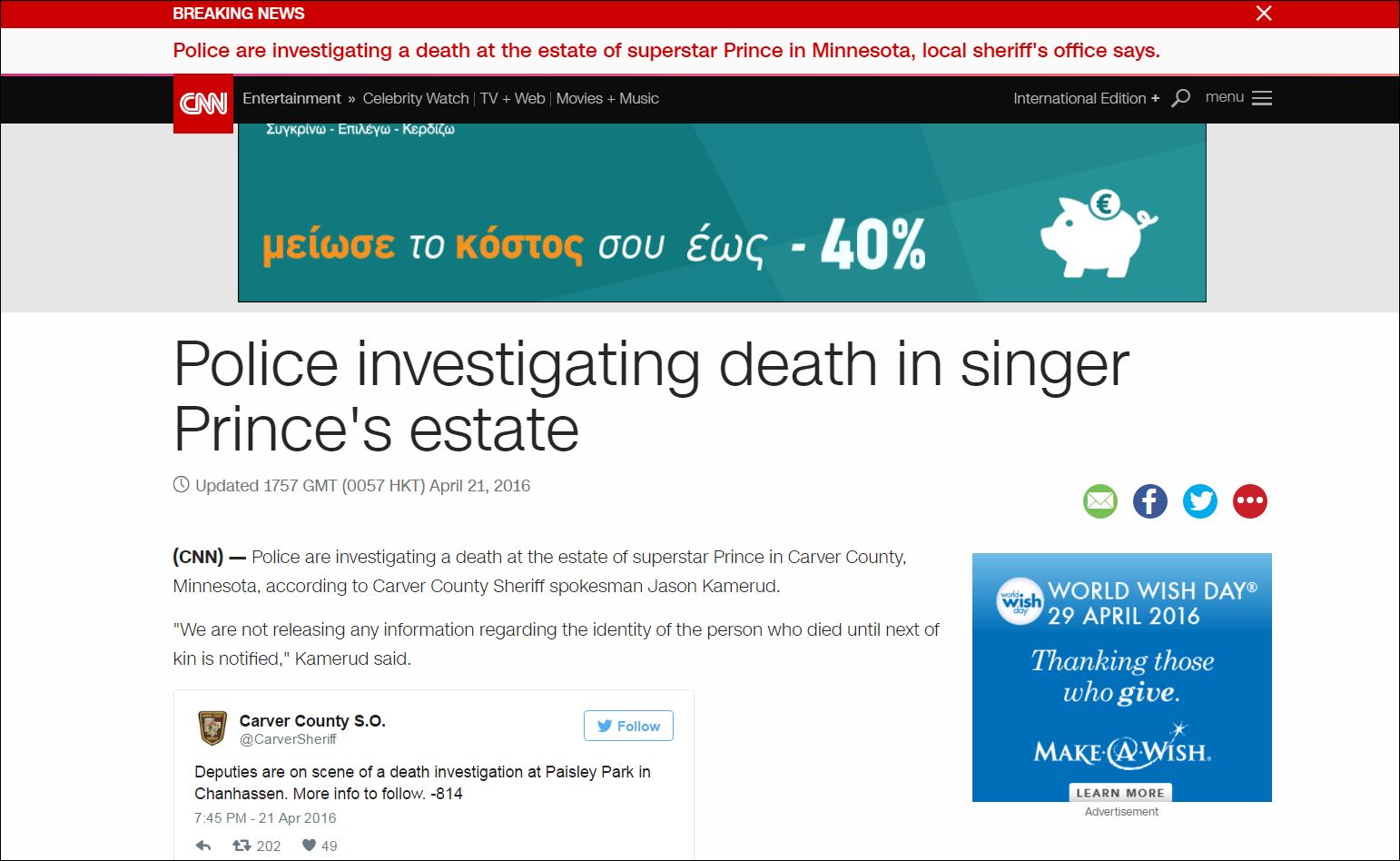The width and height of the screenshot is (1400, 861).
Task: Retweet the Carver County tweet
Action: click(x=242, y=846)
